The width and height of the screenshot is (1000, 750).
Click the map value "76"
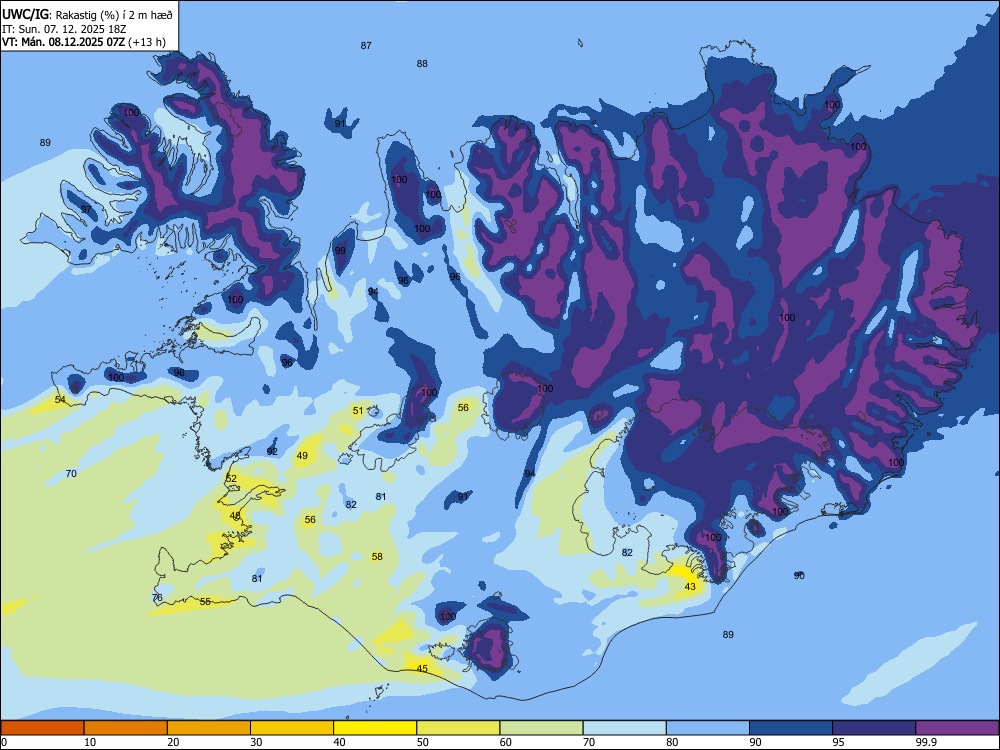[x=158, y=598]
